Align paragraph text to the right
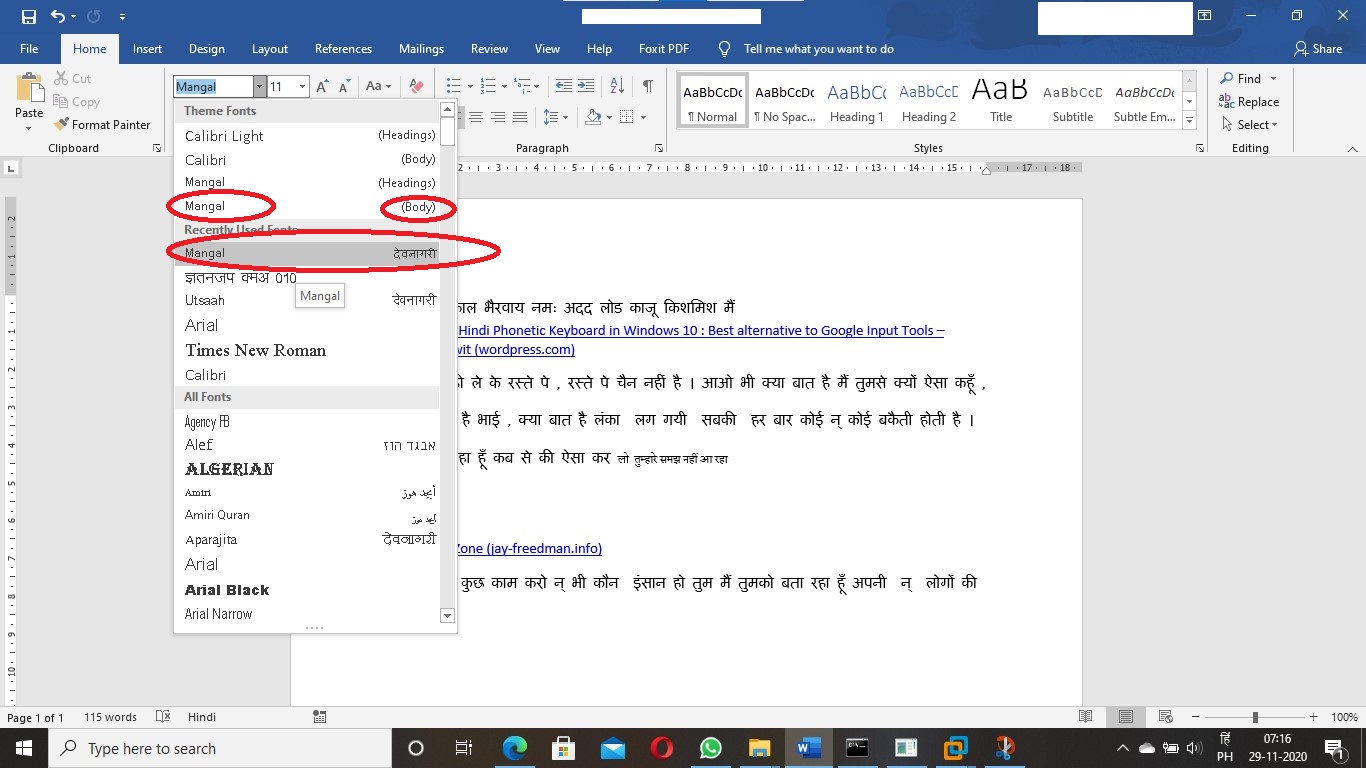Image resolution: width=1366 pixels, height=768 pixels. point(498,117)
